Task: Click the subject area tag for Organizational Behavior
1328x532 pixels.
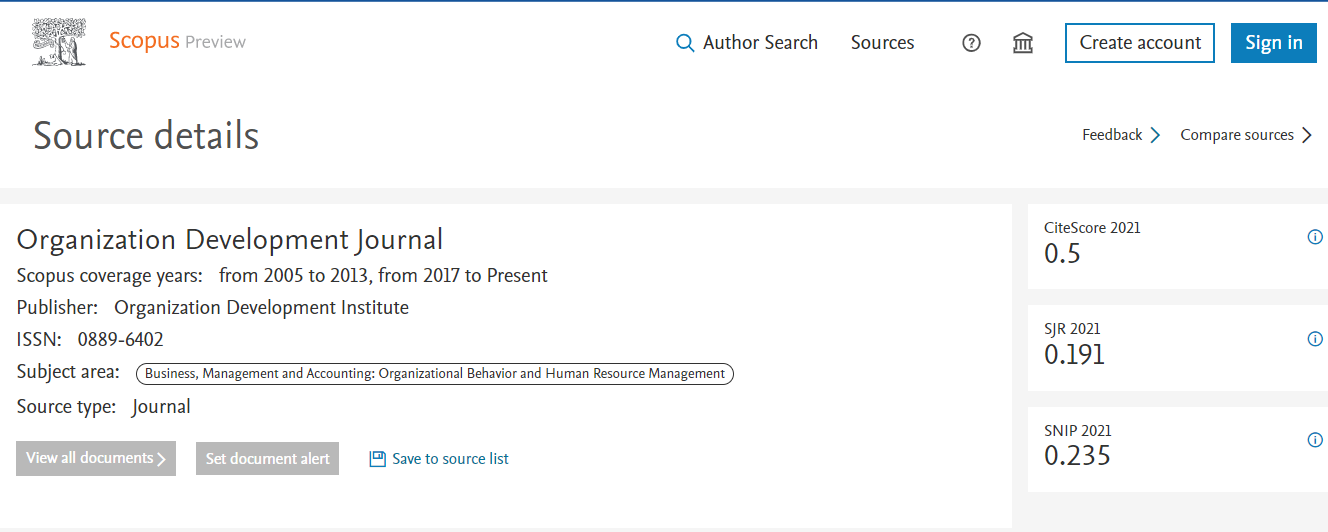Action: coord(435,374)
